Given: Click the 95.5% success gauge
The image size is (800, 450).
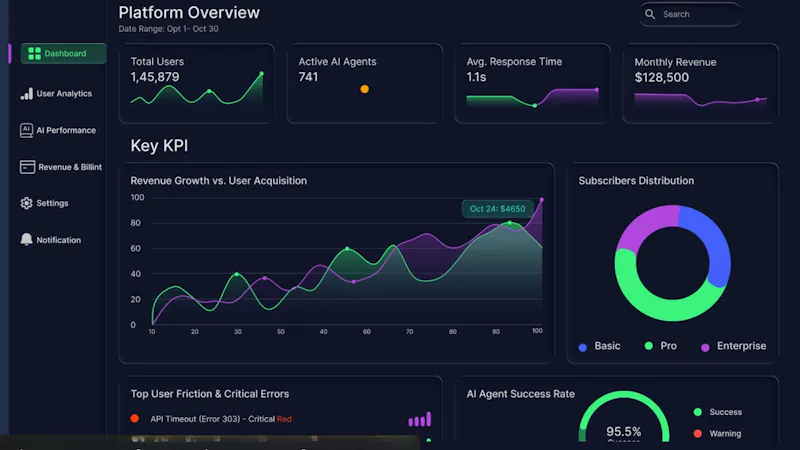Looking at the screenshot, I should [x=623, y=418].
